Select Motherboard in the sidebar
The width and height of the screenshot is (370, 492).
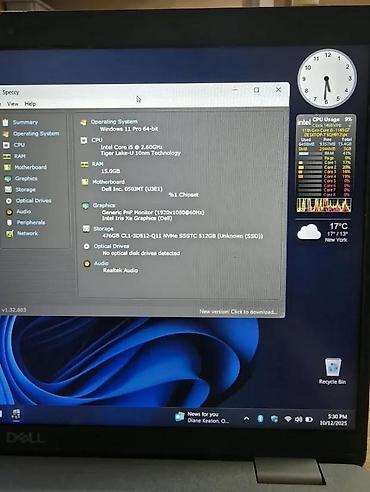tap(31, 167)
